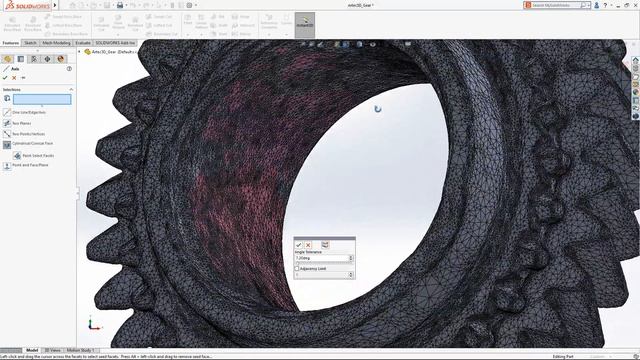640x360 pixels.
Task: Enable the Adjacency Limit checkbox
Action: [297, 269]
